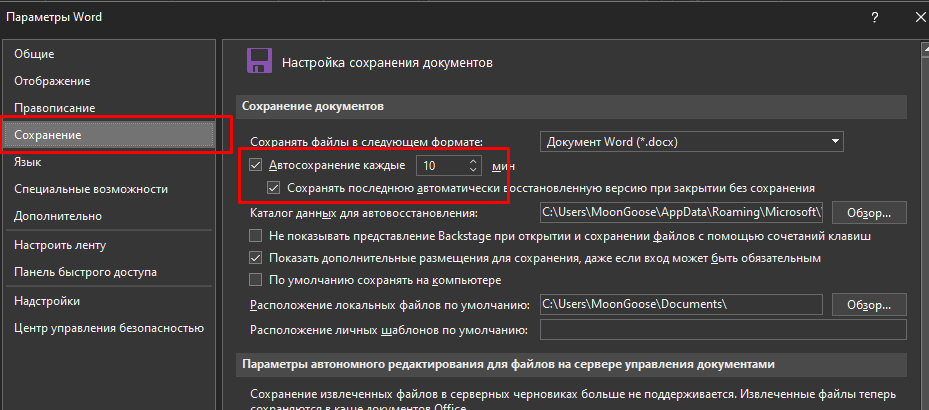Screen dimensions: 929x410
Task: Increase autosave interval with the up arrow
Action: point(473,161)
